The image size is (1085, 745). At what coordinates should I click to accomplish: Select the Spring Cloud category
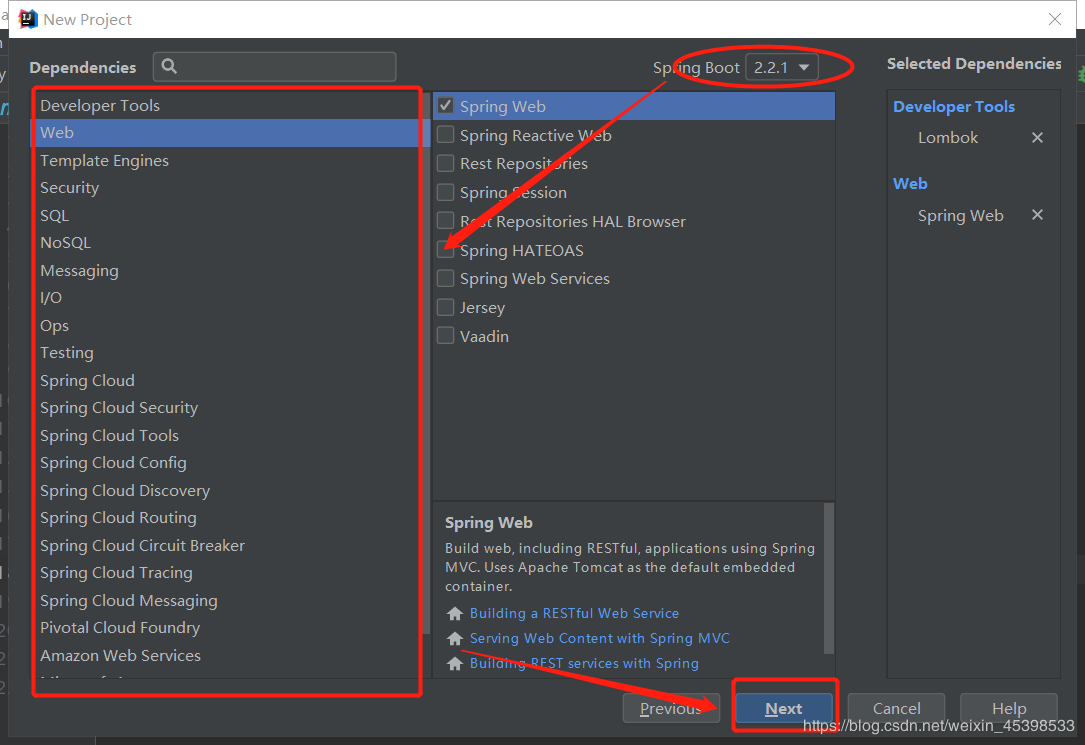(227, 380)
